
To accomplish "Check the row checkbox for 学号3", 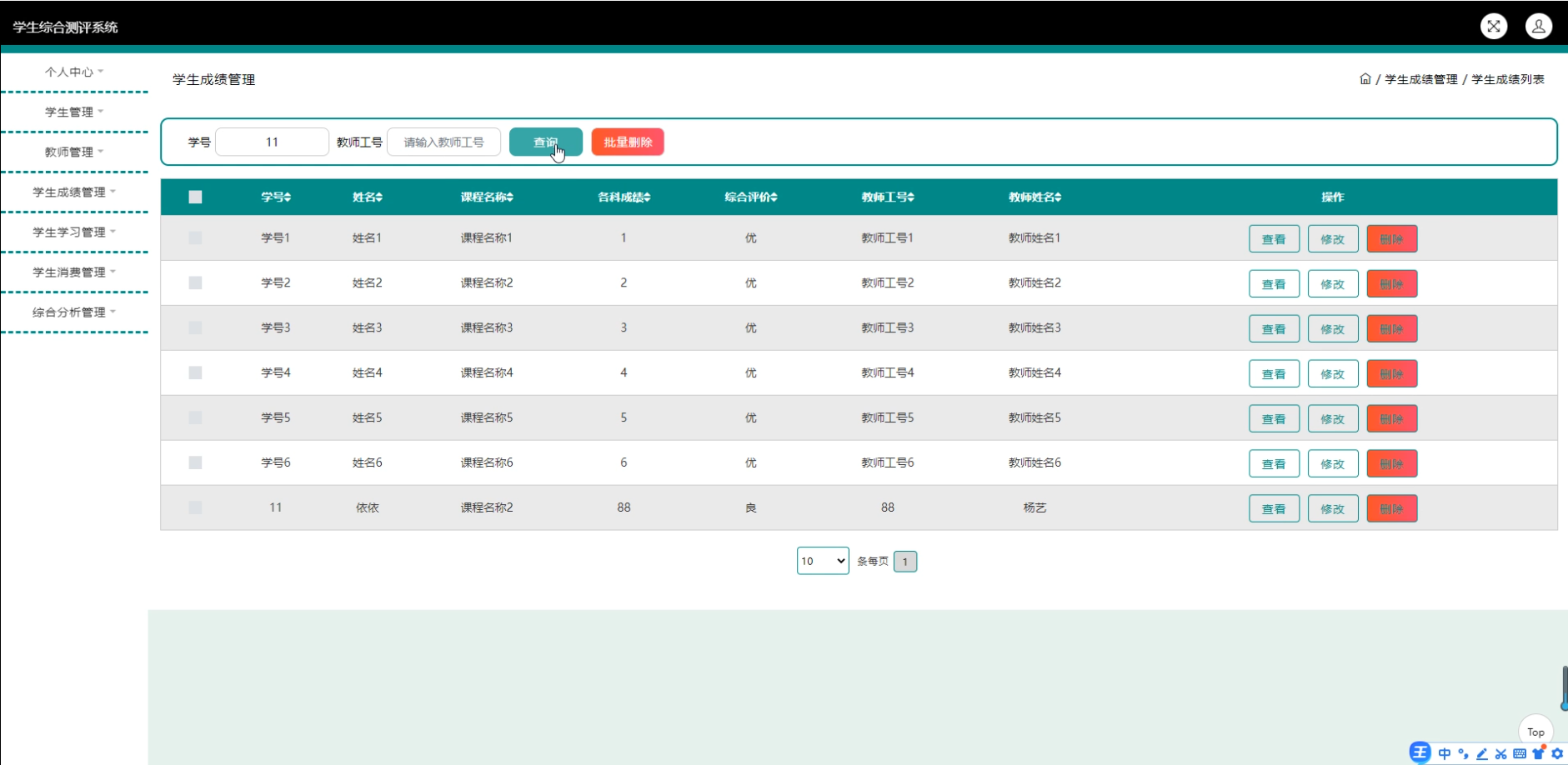I will pos(195,328).
